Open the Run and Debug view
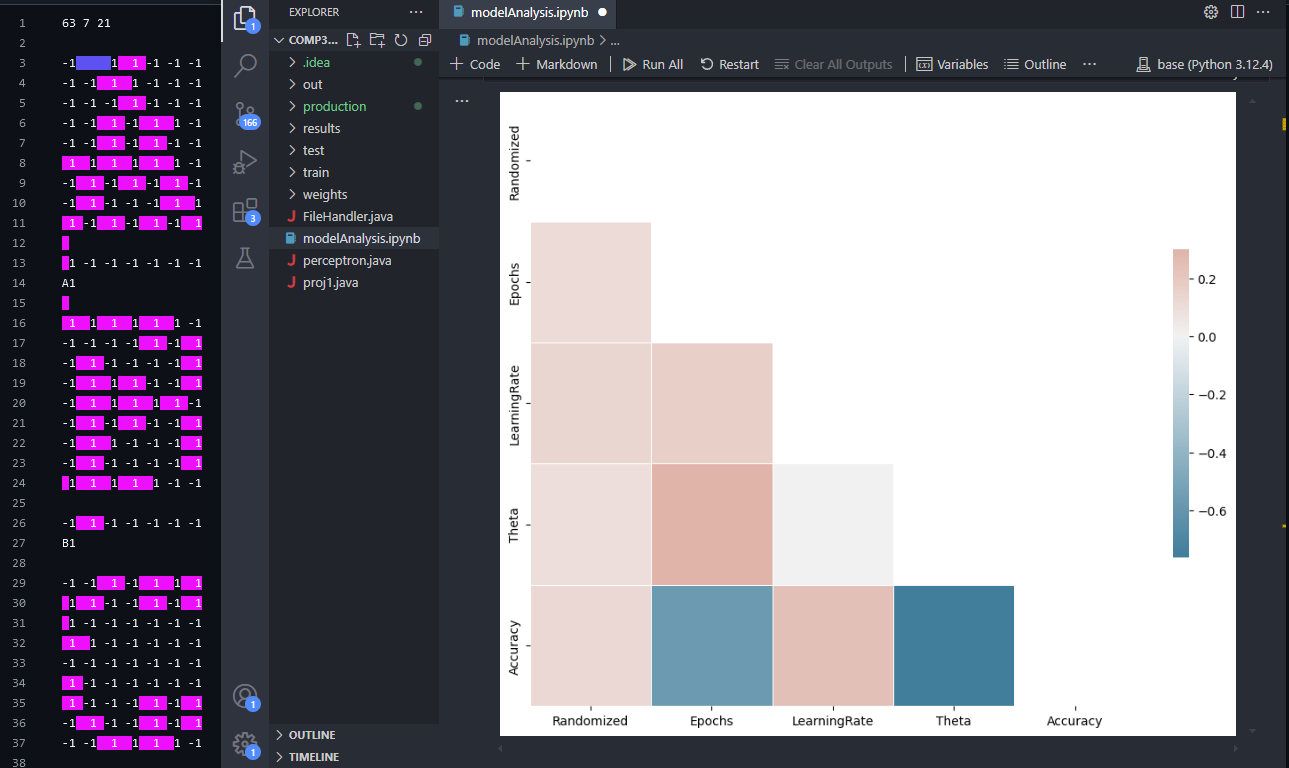Screen dimensions: 1289x768 tap(245, 162)
